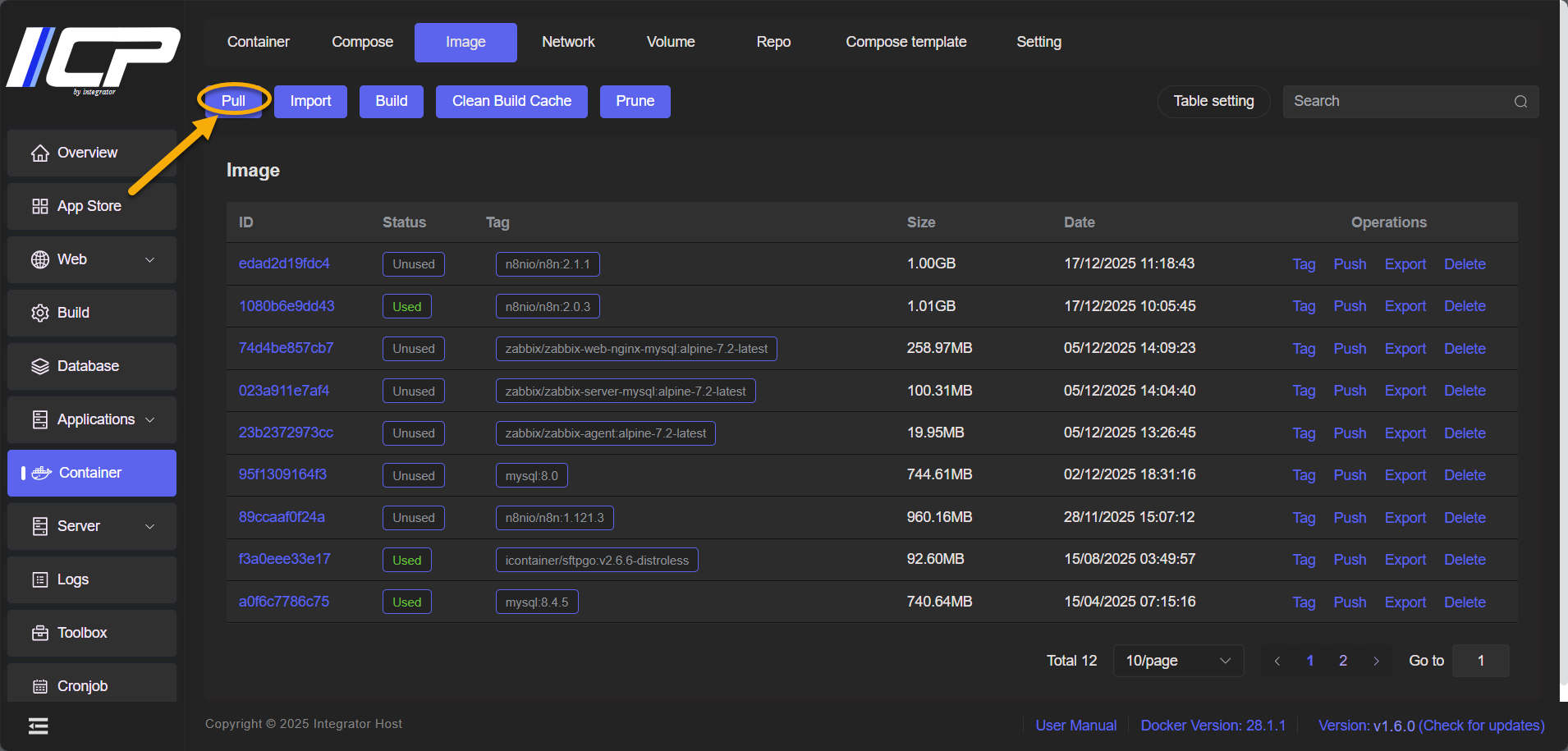This screenshot has height=751, width=1568.
Task: Expand the Applications submenu chevron
Action: pyautogui.click(x=149, y=419)
